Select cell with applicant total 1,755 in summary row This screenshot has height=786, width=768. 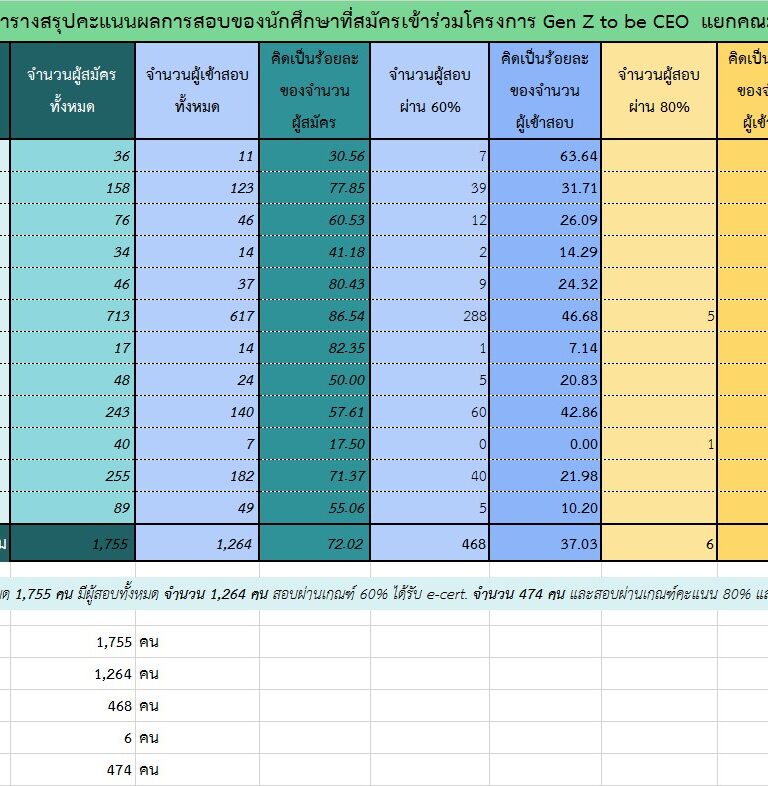[72, 543]
